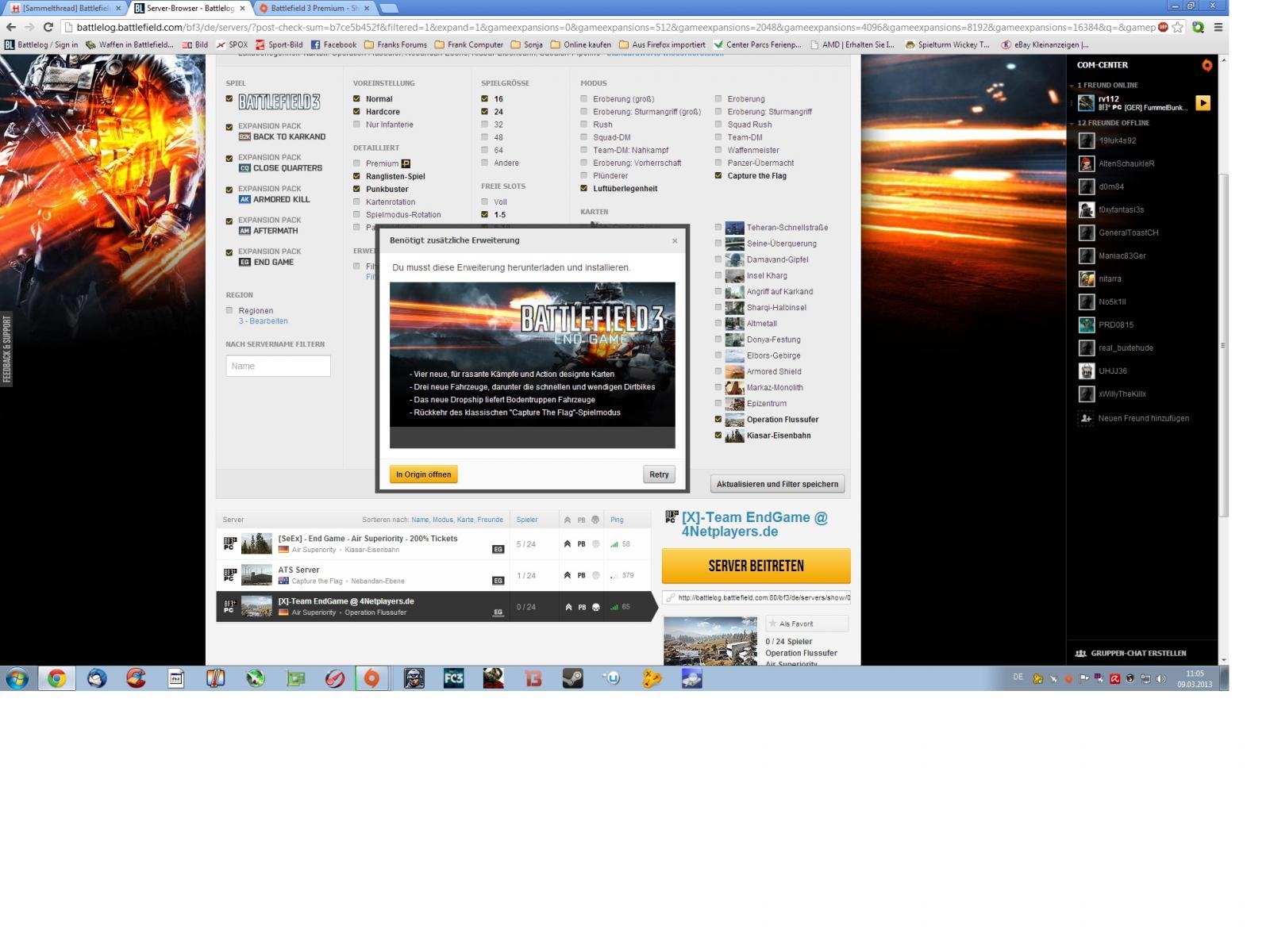Image resolution: width=1270 pixels, height=952 pixels.
Task: Open 'Battlelog / Sign in' bookmark
Action: click(41, 44)
